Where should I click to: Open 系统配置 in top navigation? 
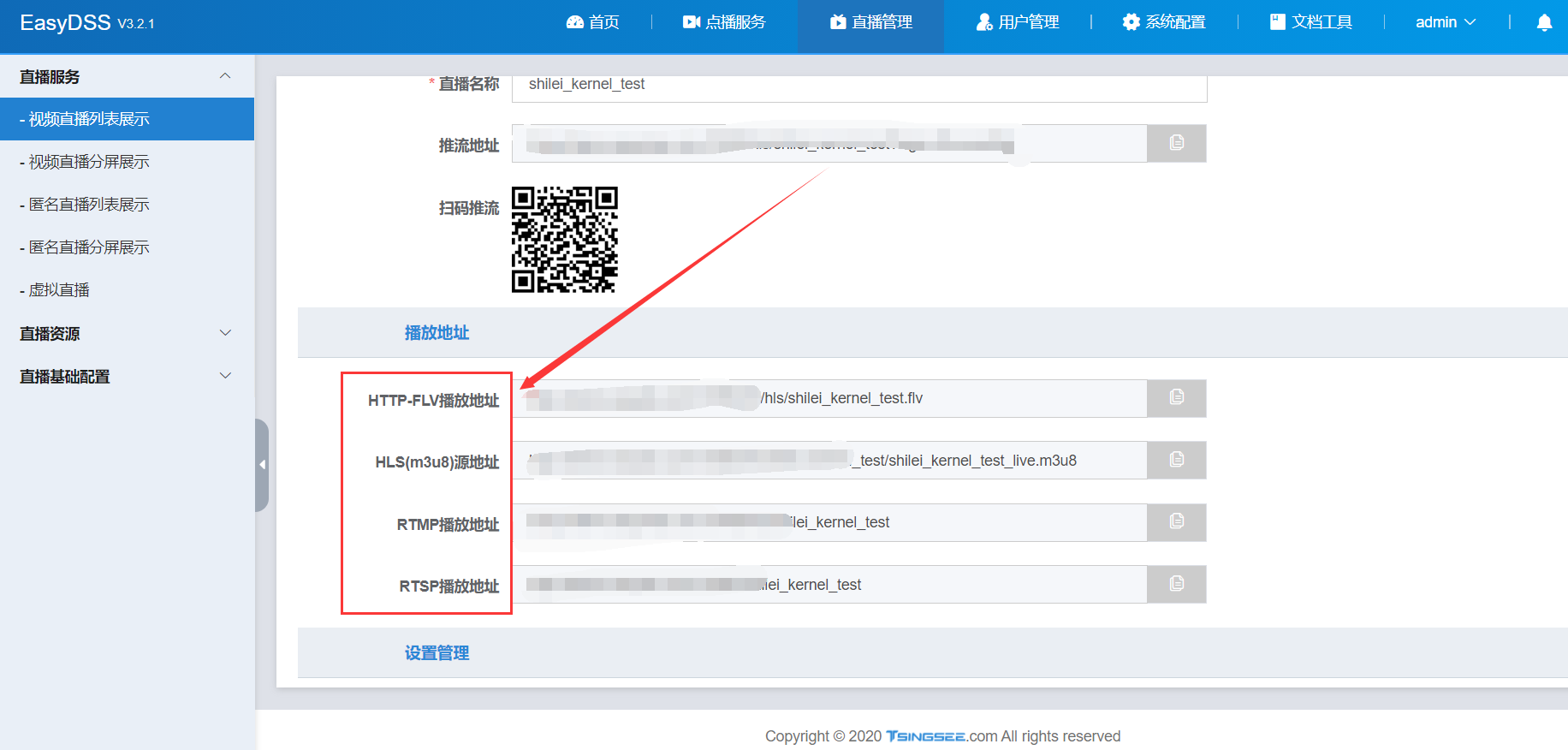point(1164,22)
